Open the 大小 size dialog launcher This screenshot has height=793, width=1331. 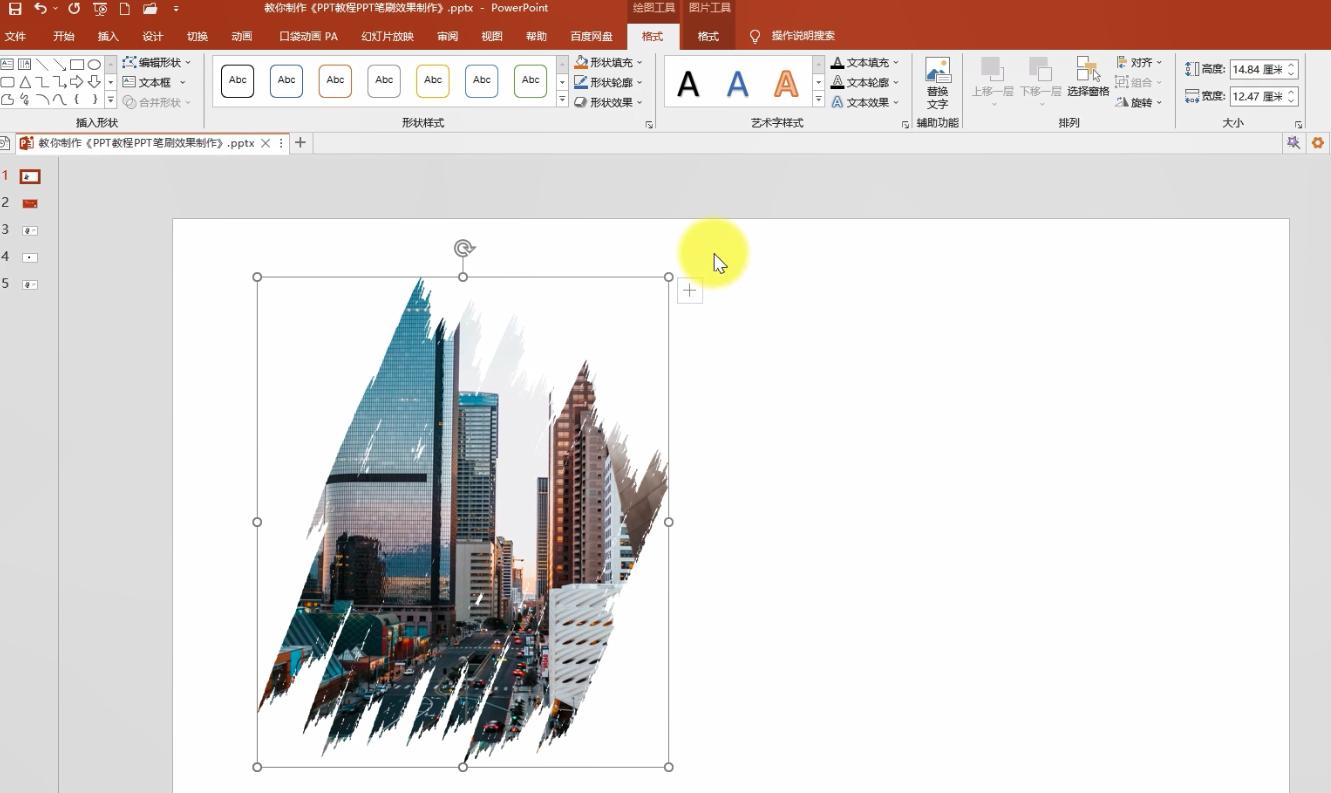[1299, 125]
